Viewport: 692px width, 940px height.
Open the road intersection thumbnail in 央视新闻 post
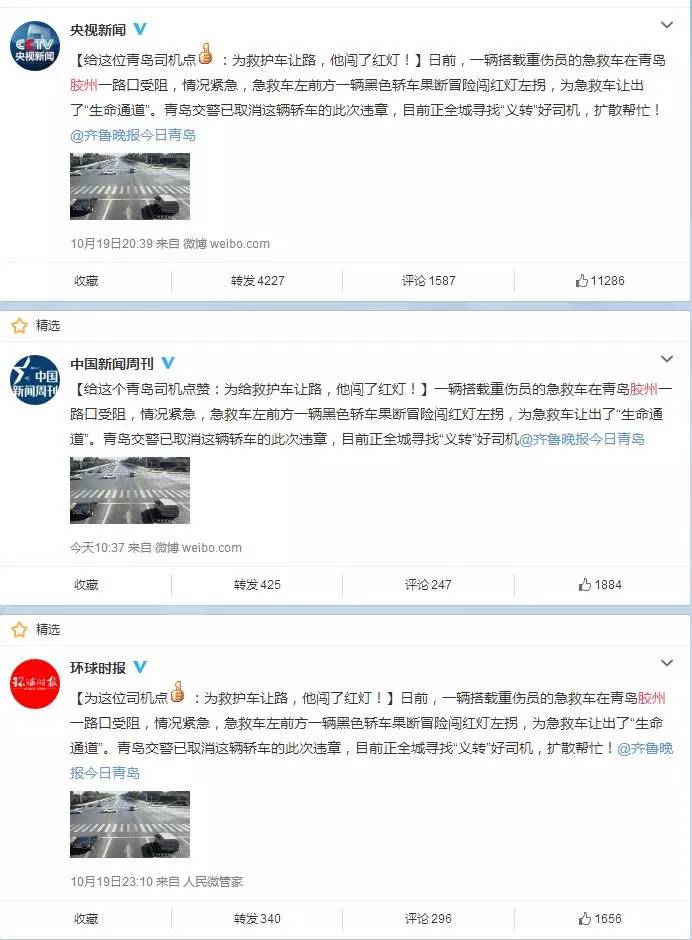click(x=130, y=186)
